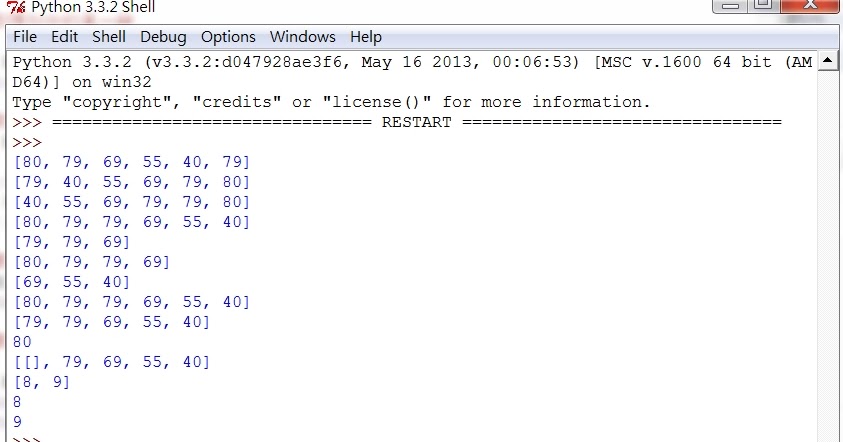
Task: Click the minimize window button
Action: click(729, 5)
